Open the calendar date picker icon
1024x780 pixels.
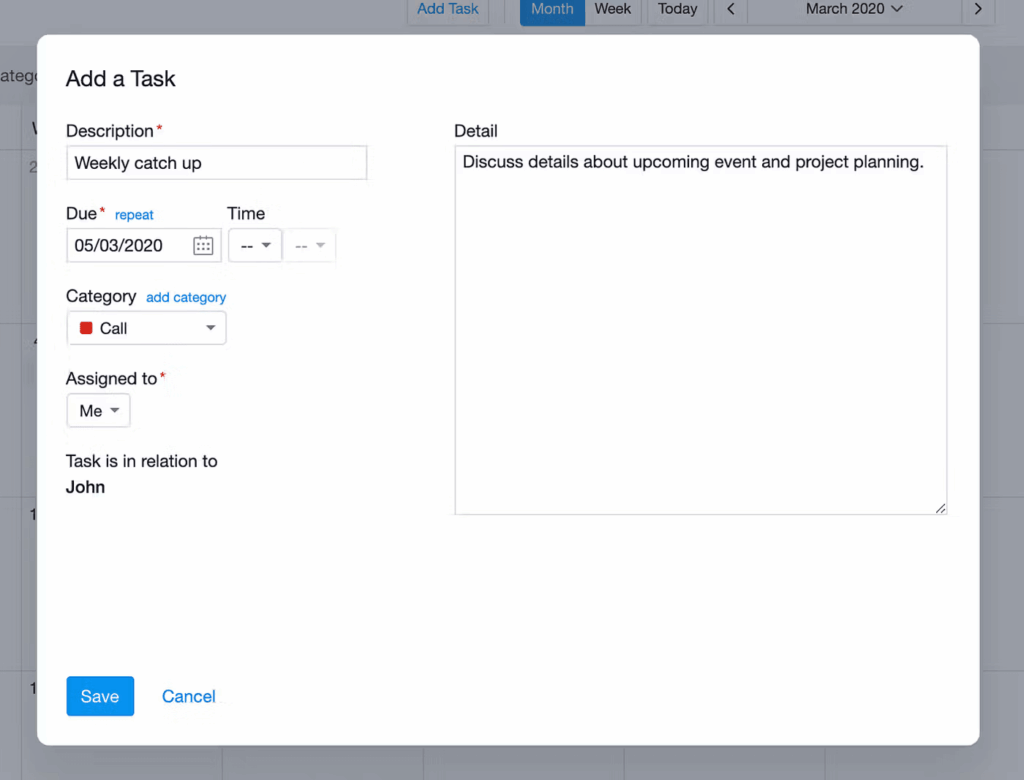point(203,246)
